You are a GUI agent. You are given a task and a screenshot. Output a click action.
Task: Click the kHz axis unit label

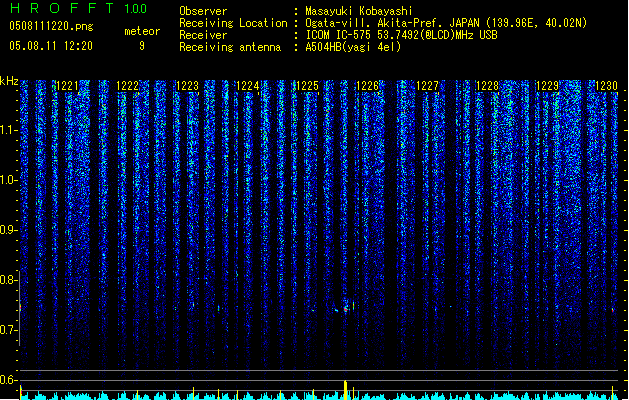click(9, 81)
